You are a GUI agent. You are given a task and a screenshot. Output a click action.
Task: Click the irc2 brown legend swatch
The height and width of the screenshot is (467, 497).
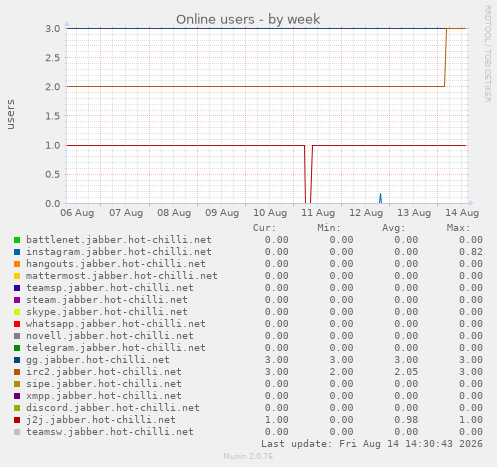[17, 372]
